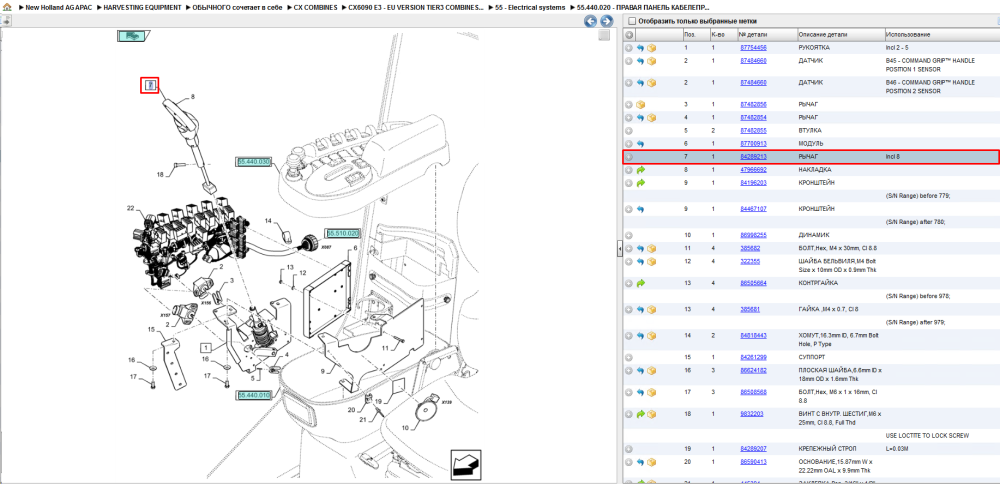Open the 55.440.030 reference label on diagram

coord(254,162)
